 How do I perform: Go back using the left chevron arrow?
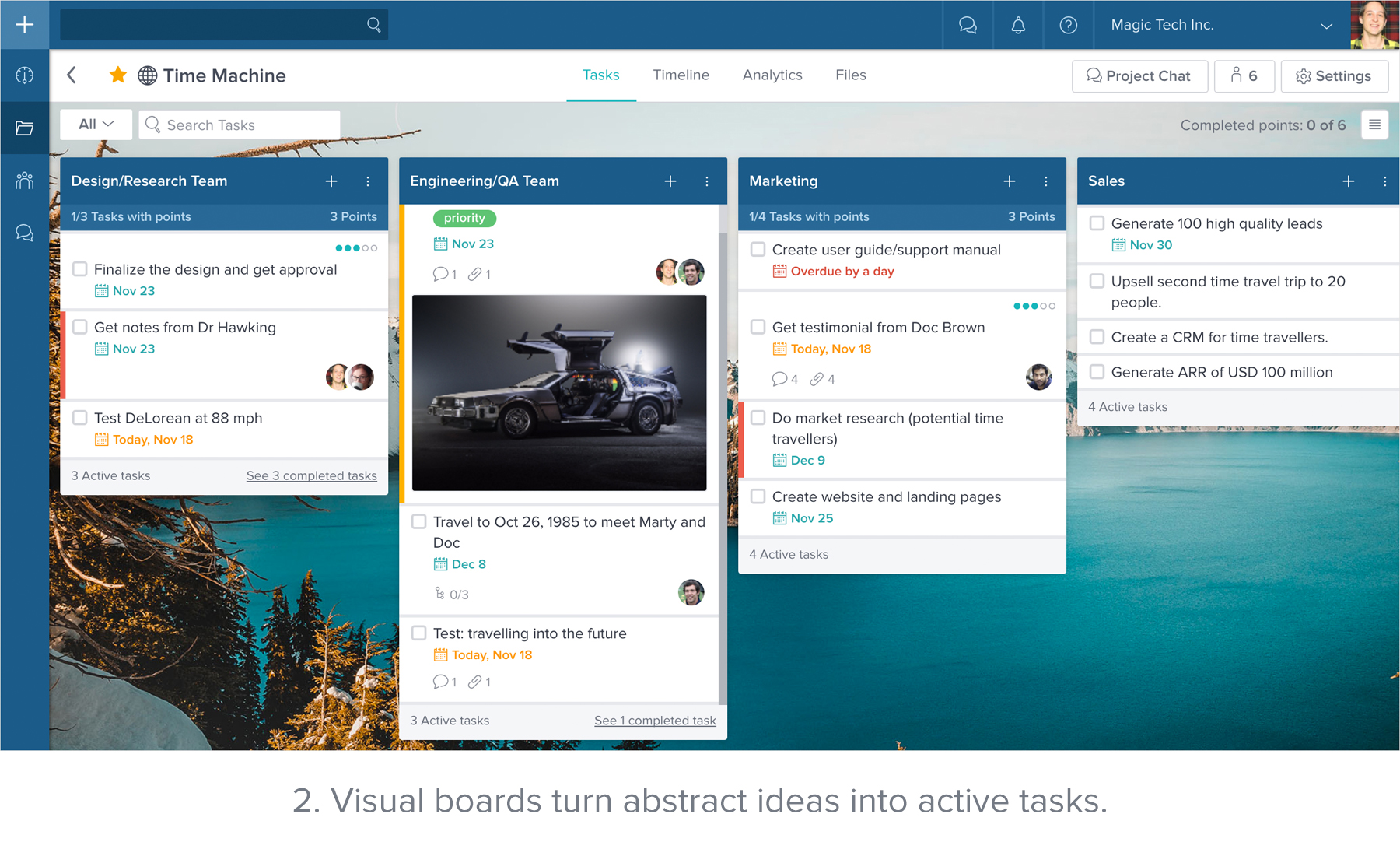72,75
